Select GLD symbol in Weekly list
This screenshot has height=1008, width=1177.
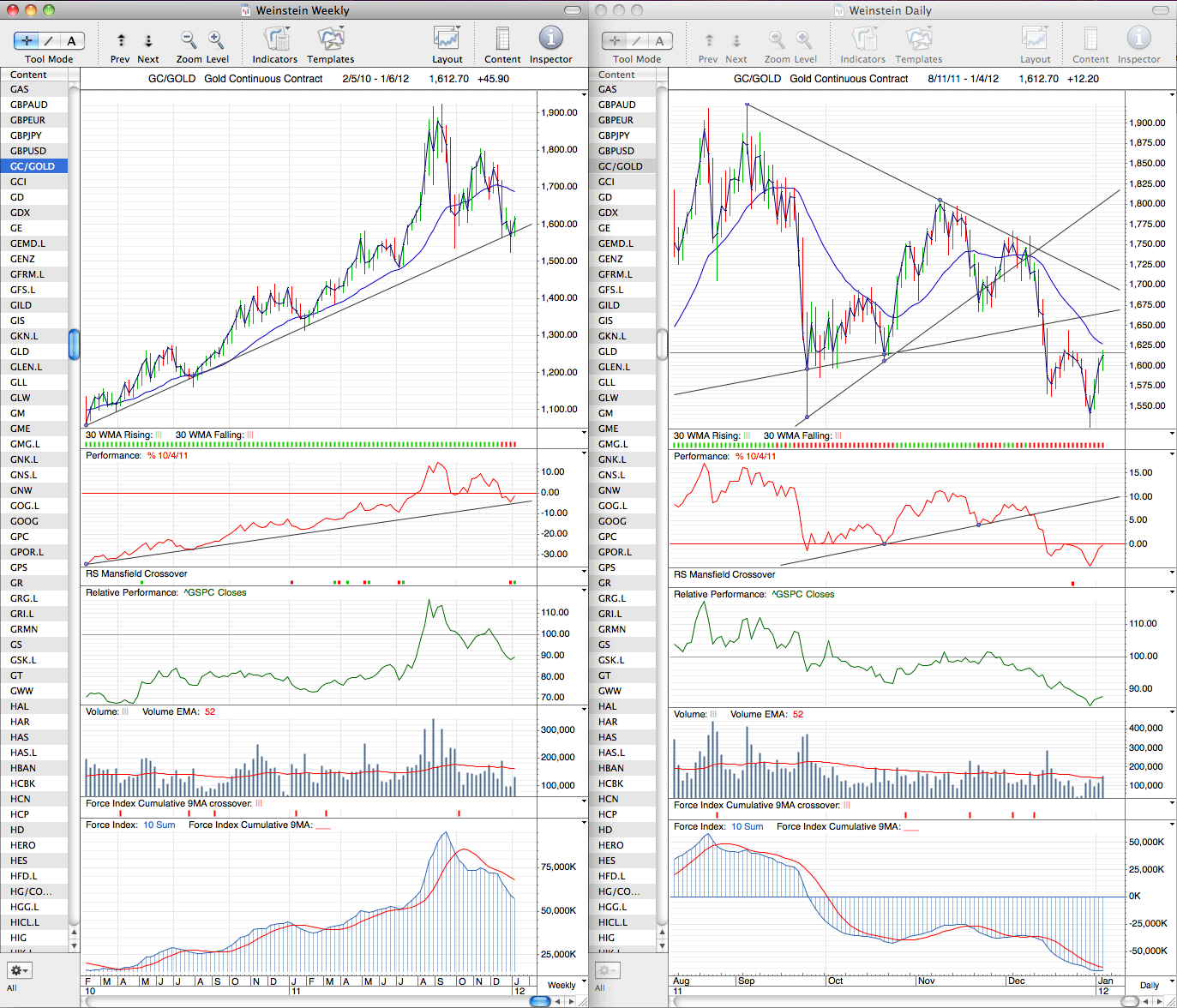coord(33,351)
